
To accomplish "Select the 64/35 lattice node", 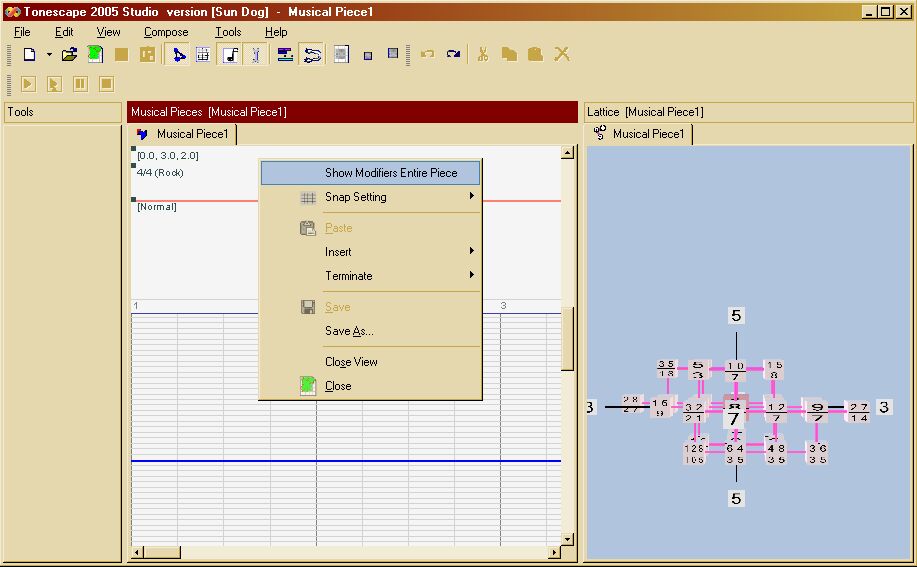I will pyautogui.click(x=735, y=454).
